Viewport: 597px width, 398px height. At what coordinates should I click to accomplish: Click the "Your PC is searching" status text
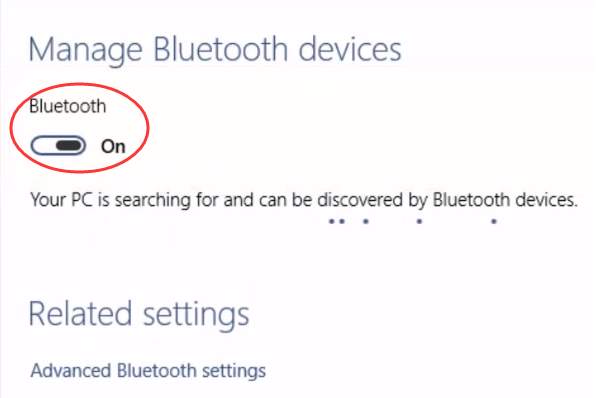pos(304,200)
